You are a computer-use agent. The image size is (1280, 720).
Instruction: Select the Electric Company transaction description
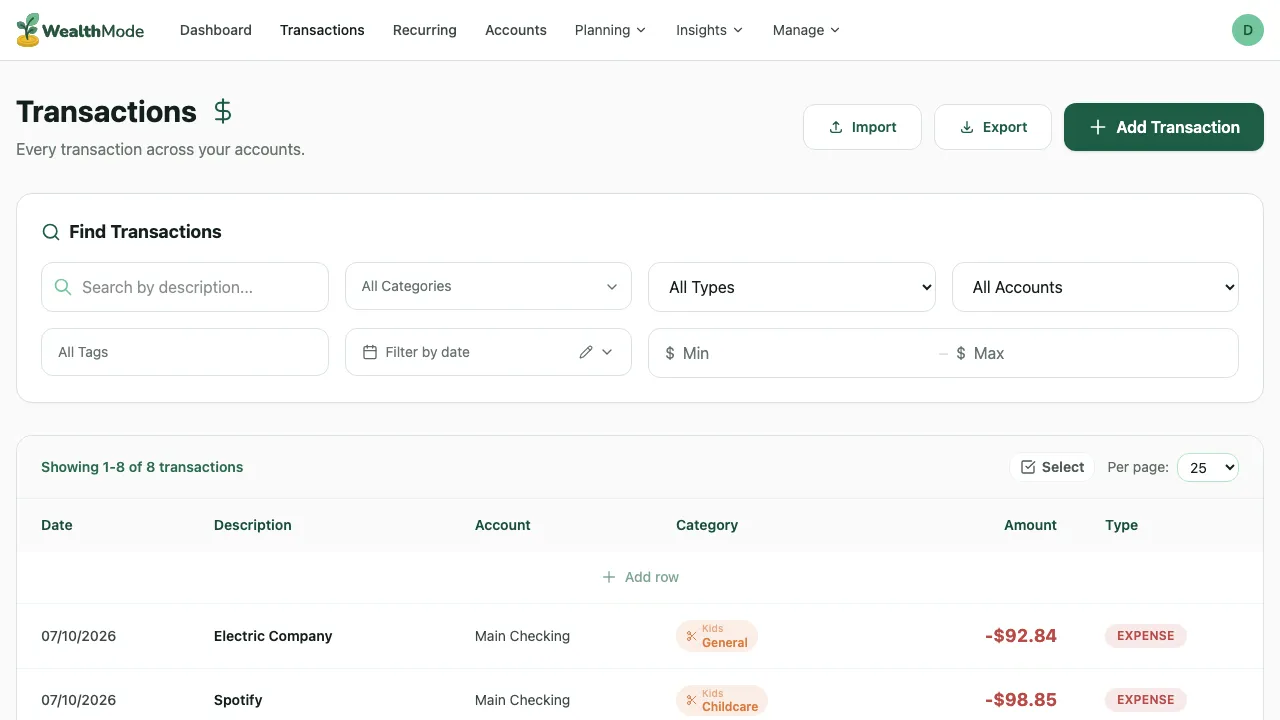point(273,636)
